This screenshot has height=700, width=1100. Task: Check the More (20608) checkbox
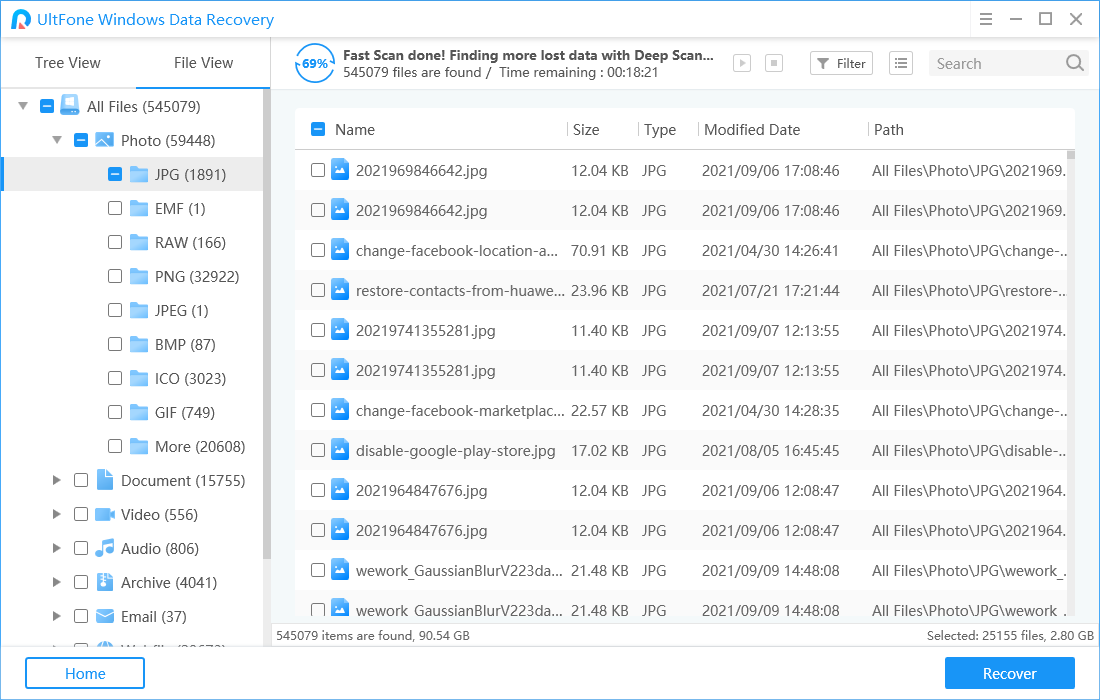115,446
